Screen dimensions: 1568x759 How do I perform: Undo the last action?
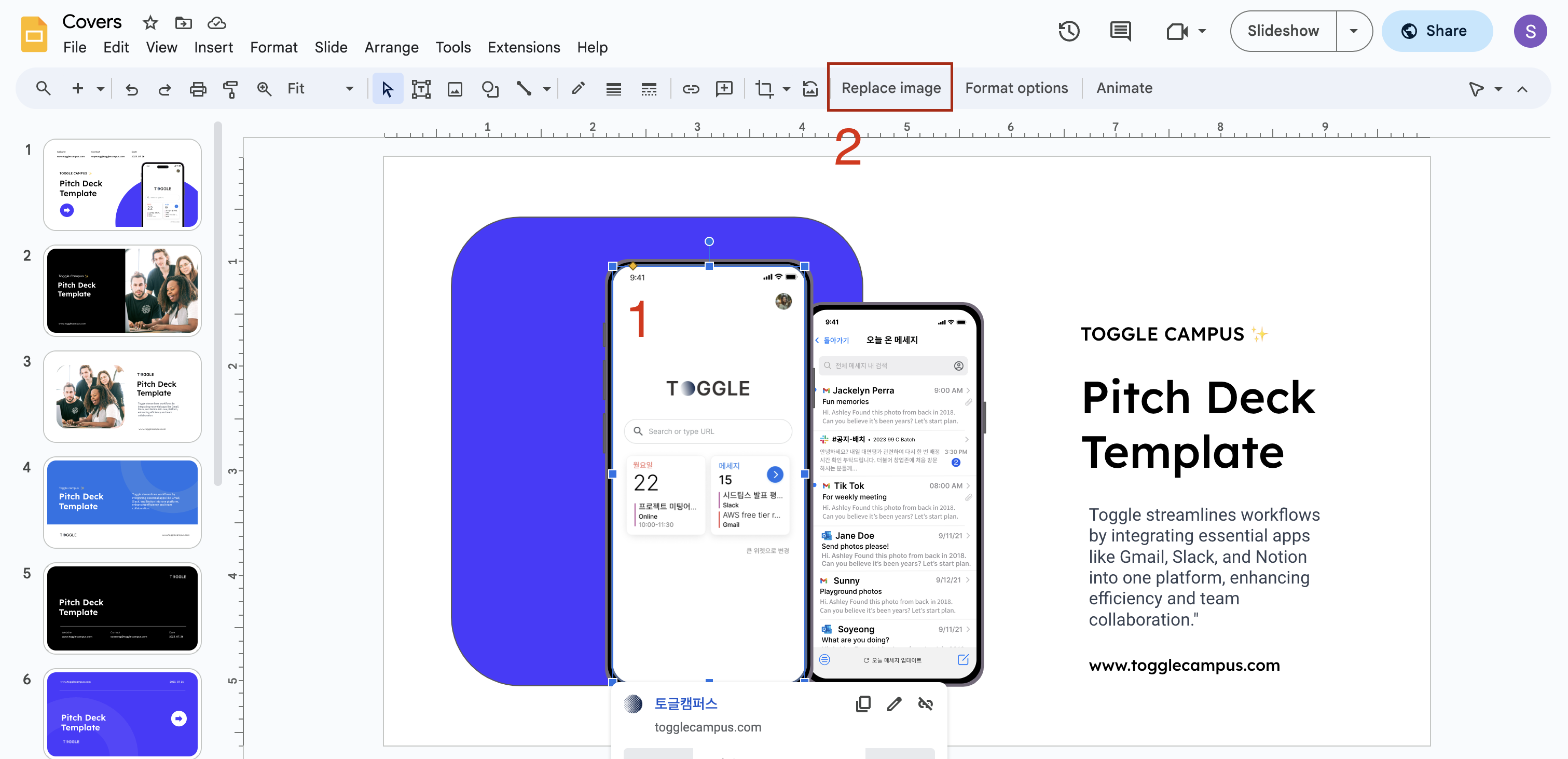click(131, 89)
